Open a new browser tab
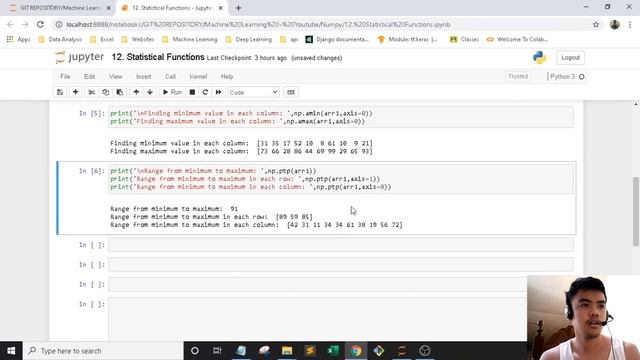640x360 pixels. 238,8
